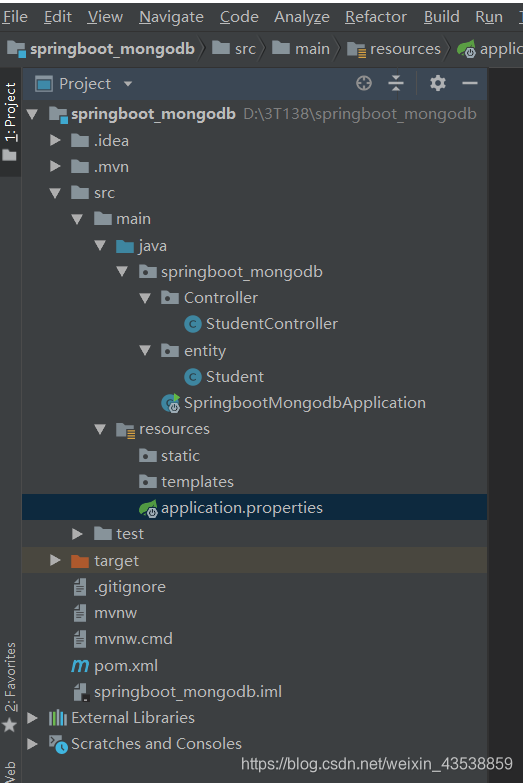Viewport: 523px width, 783px height.
Task: Click springboot_mongodb breadcrumb in navigation bar
Action: [x=100, y=49]
